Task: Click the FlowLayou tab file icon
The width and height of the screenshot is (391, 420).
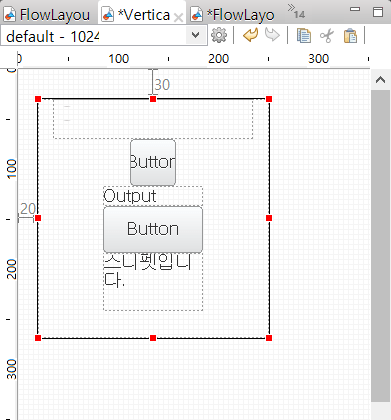Action: [10, 15]
